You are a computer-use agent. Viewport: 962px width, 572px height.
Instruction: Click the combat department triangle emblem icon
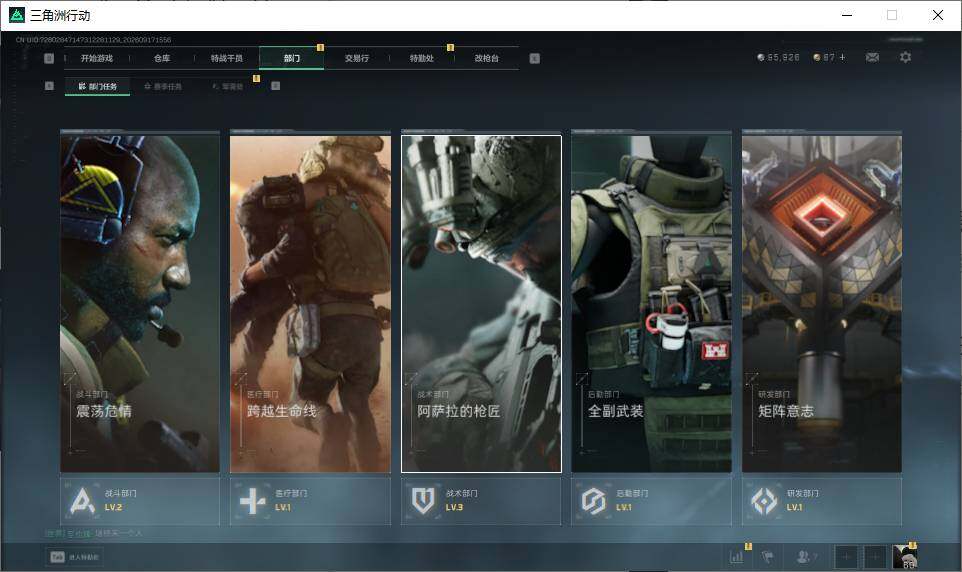pyautogui.click(x=82, y=501)
